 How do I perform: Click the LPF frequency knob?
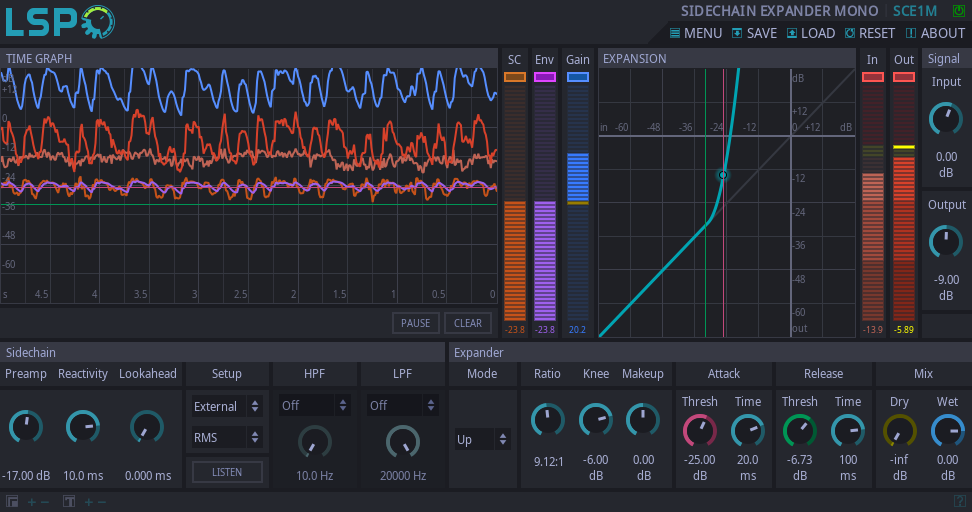[x=402, y=443]
